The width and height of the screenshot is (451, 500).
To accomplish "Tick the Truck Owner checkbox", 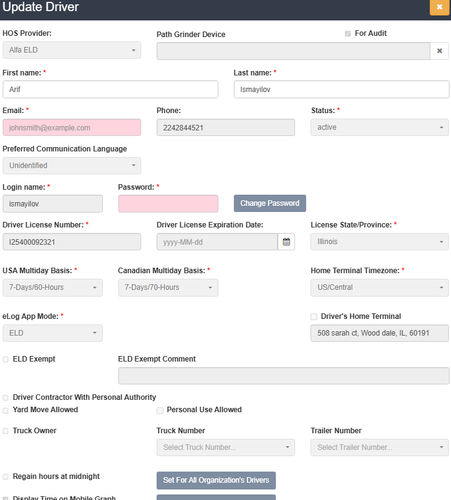I will 5,431.
